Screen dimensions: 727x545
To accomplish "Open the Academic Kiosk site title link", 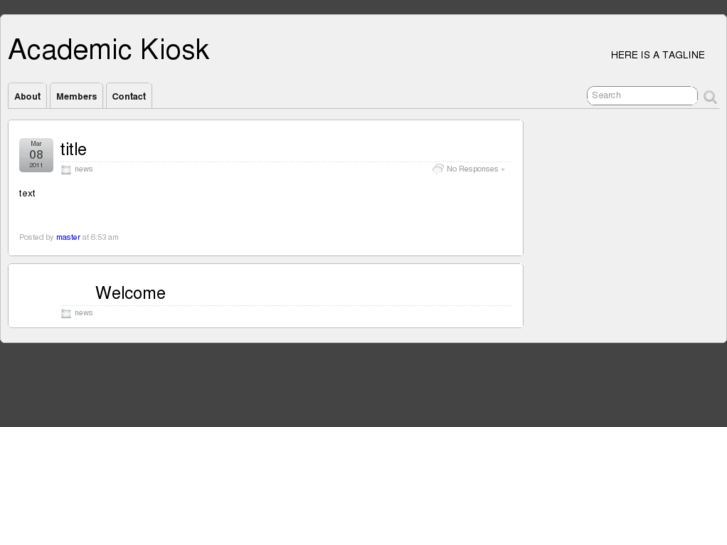I will click(x=109, y=50).
